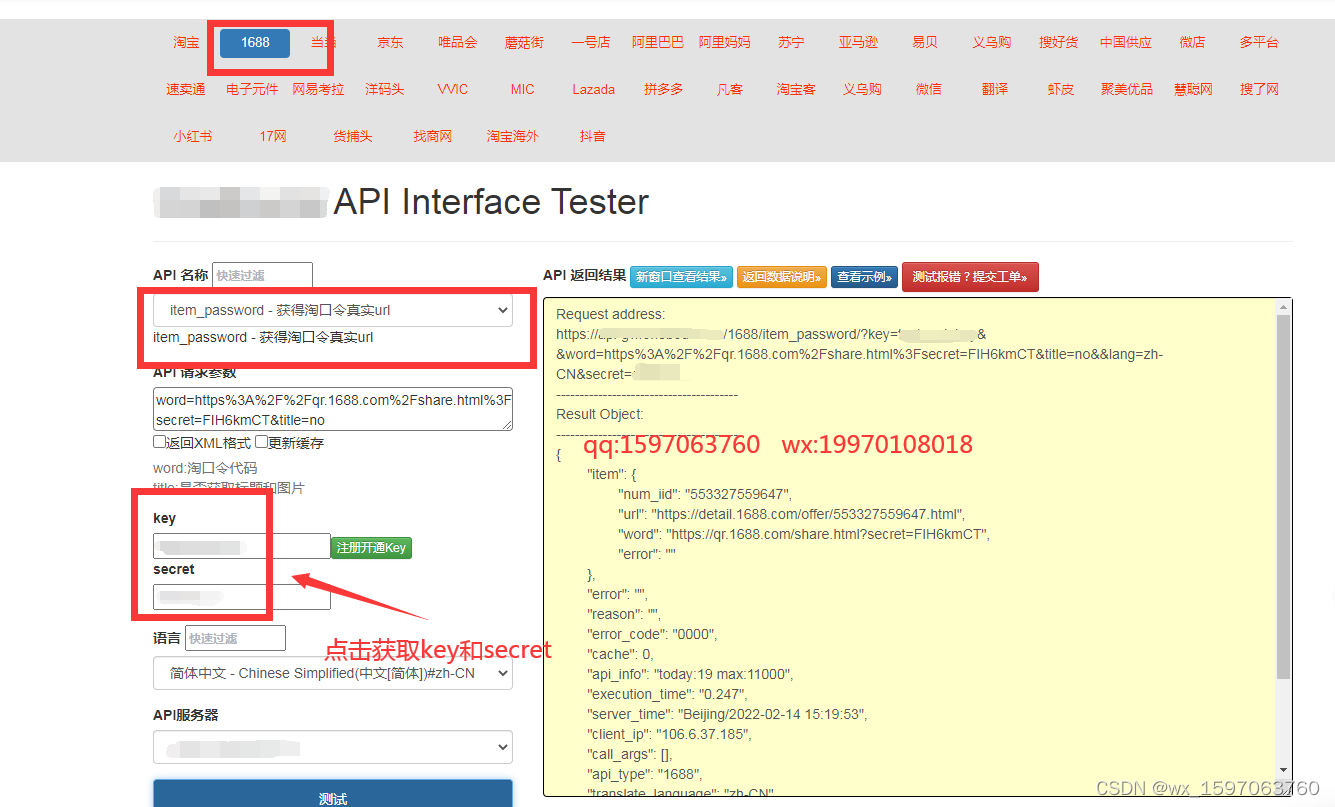Select the 虾皮 platform tab
Viewport: 1335px width, 807px height.
pyautogui.click(x=1060, y=89)
